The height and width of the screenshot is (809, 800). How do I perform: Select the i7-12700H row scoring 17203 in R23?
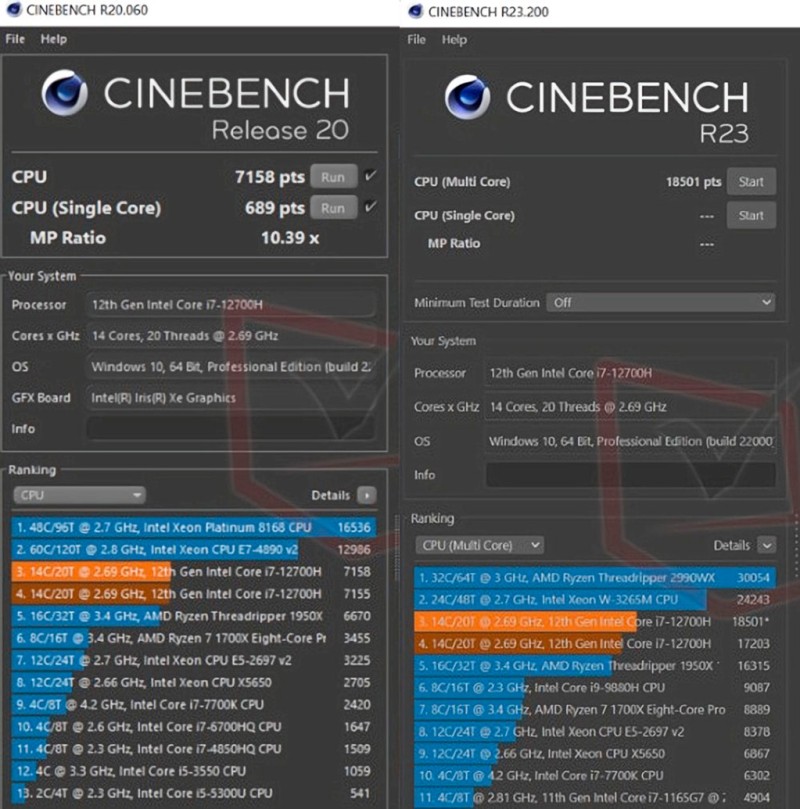(595, 643)
